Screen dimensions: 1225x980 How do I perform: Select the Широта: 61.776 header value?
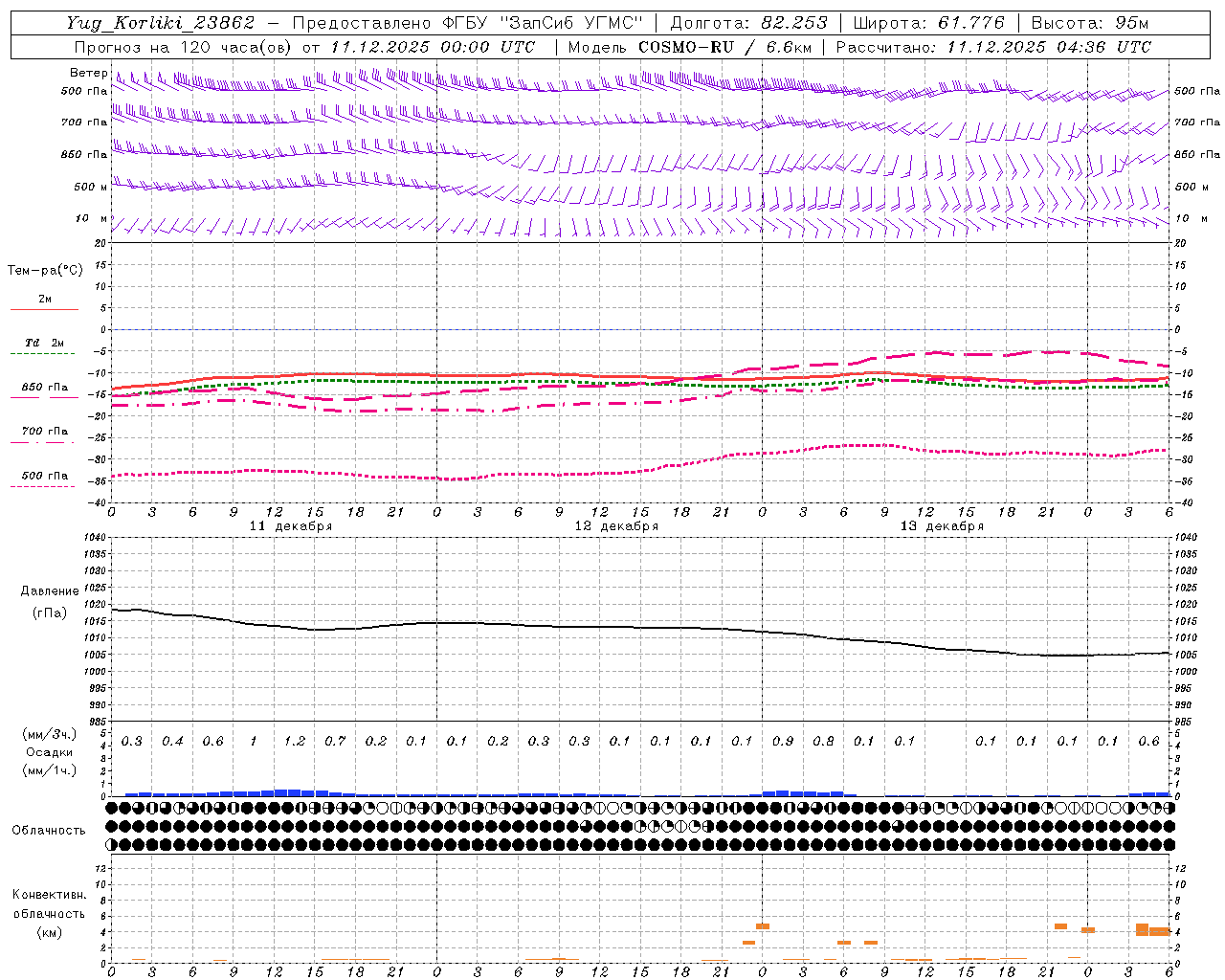pos(928,23)
